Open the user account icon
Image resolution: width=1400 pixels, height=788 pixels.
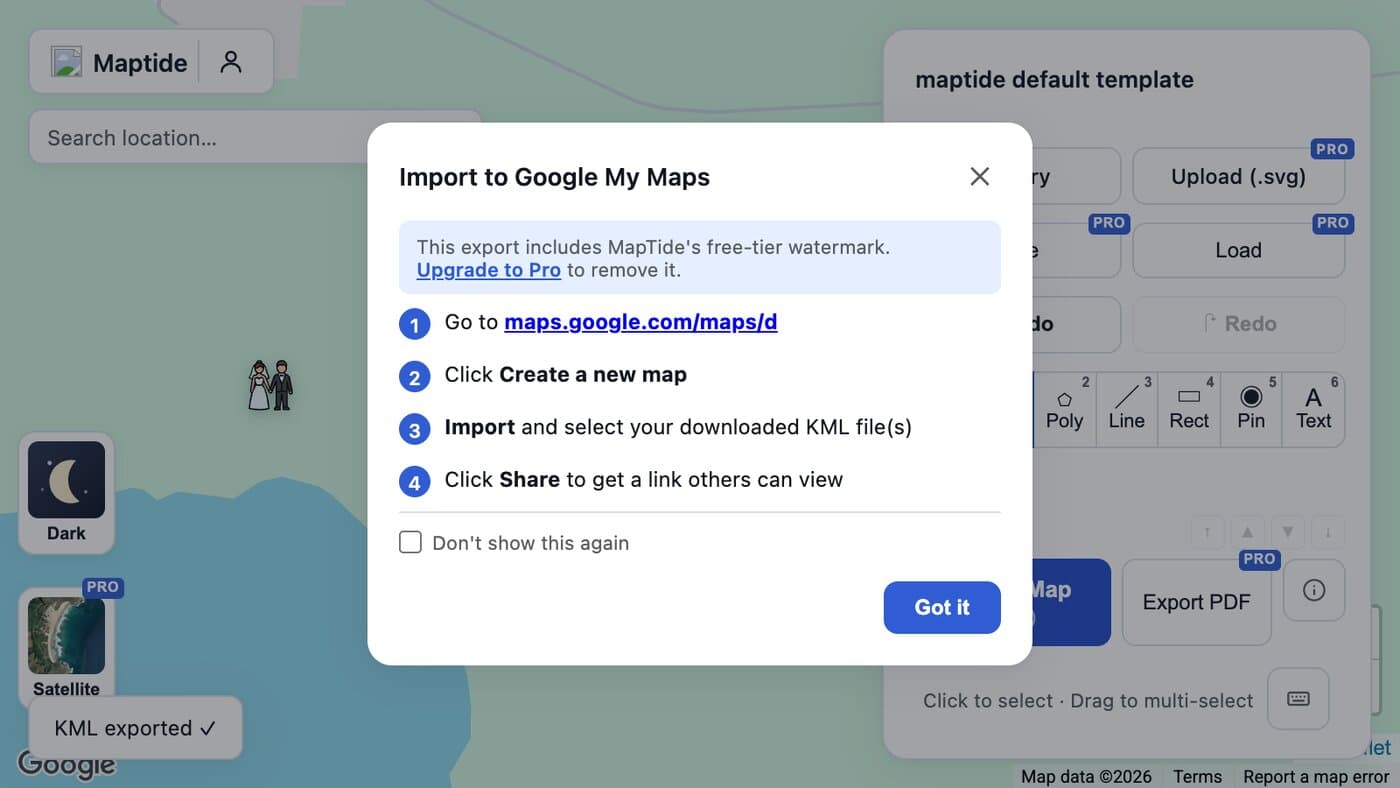click(231, 62)
